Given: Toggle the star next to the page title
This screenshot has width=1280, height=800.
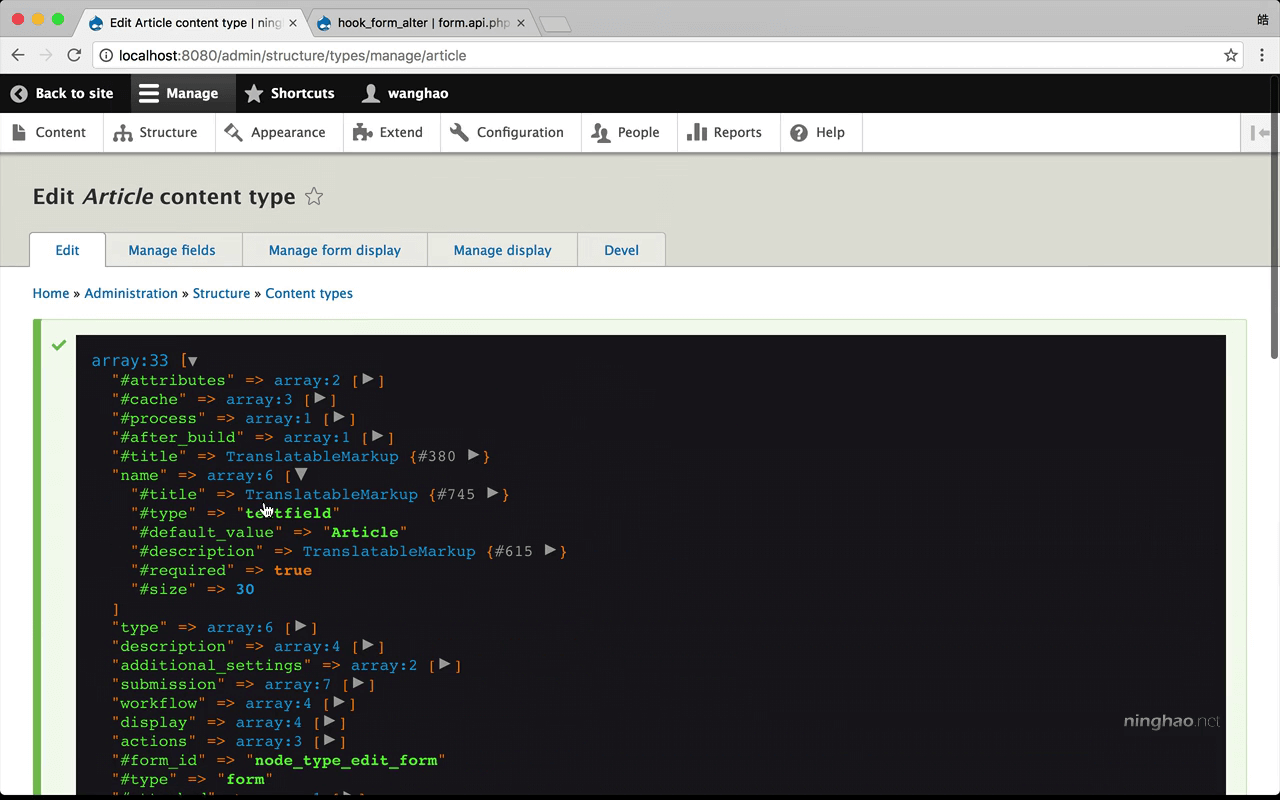Looking at the screenshot, I should point(313,197).
